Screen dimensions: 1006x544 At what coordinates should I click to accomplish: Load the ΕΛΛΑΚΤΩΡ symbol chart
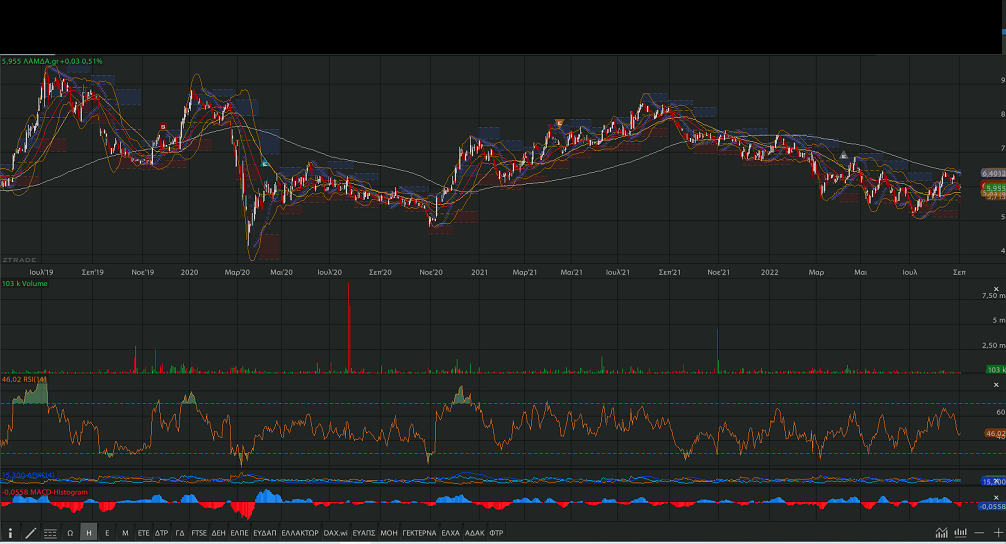tap(300, 533)
